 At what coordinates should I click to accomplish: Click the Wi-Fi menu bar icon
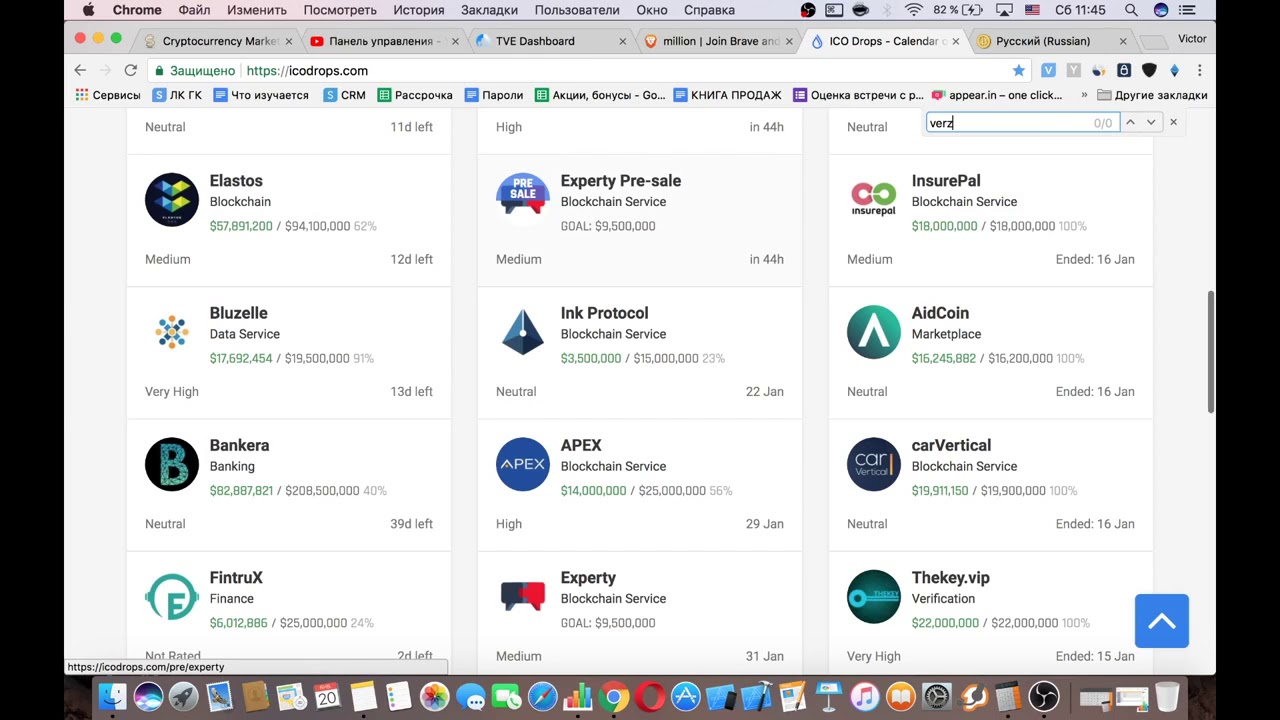[914, 10]
